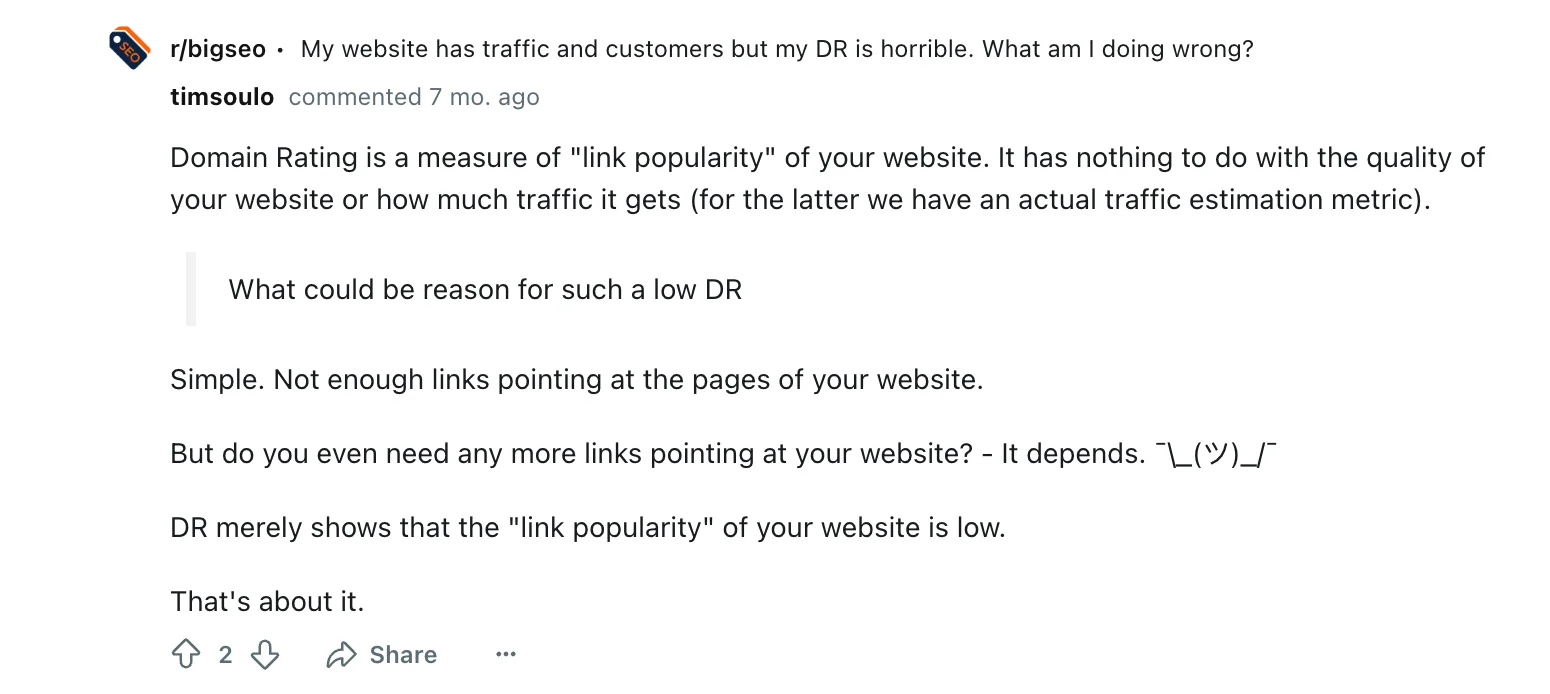Screen dimensions: 1550x694
Task: Click the downward arrow to vote down
Action: (x=265, y=654)
